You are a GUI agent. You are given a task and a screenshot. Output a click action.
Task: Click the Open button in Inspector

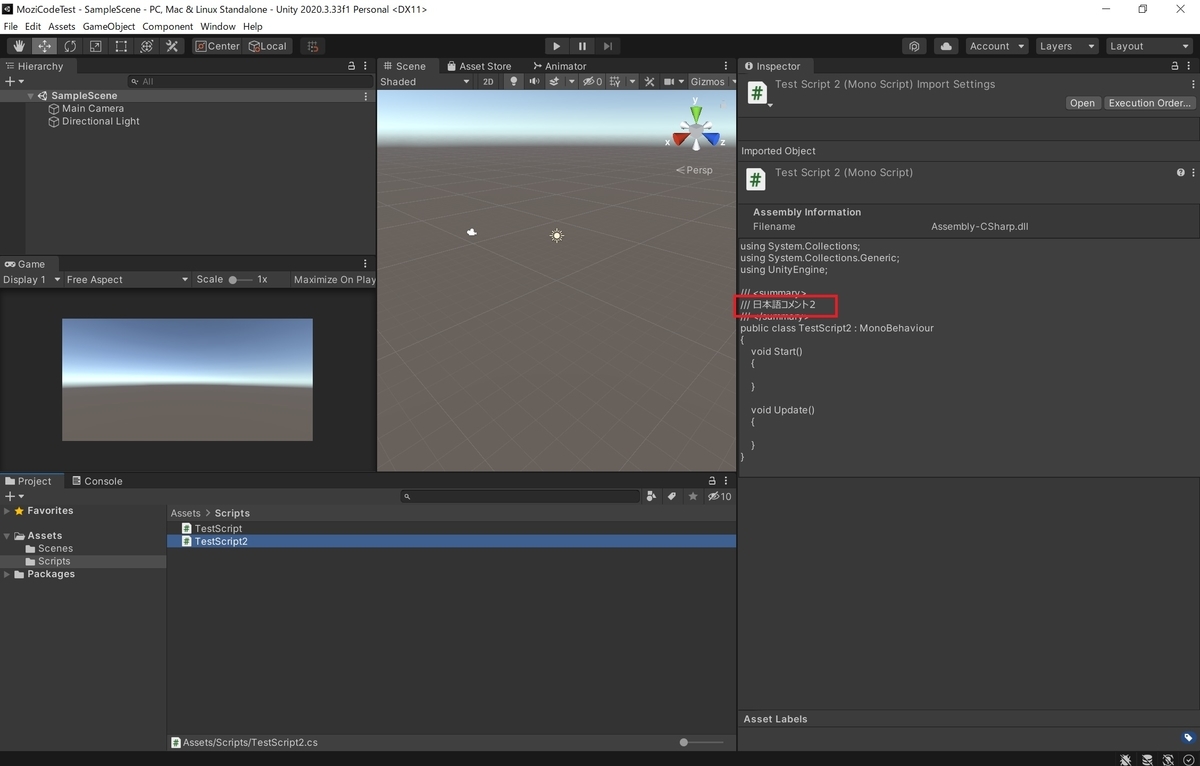click(1082, 103)
